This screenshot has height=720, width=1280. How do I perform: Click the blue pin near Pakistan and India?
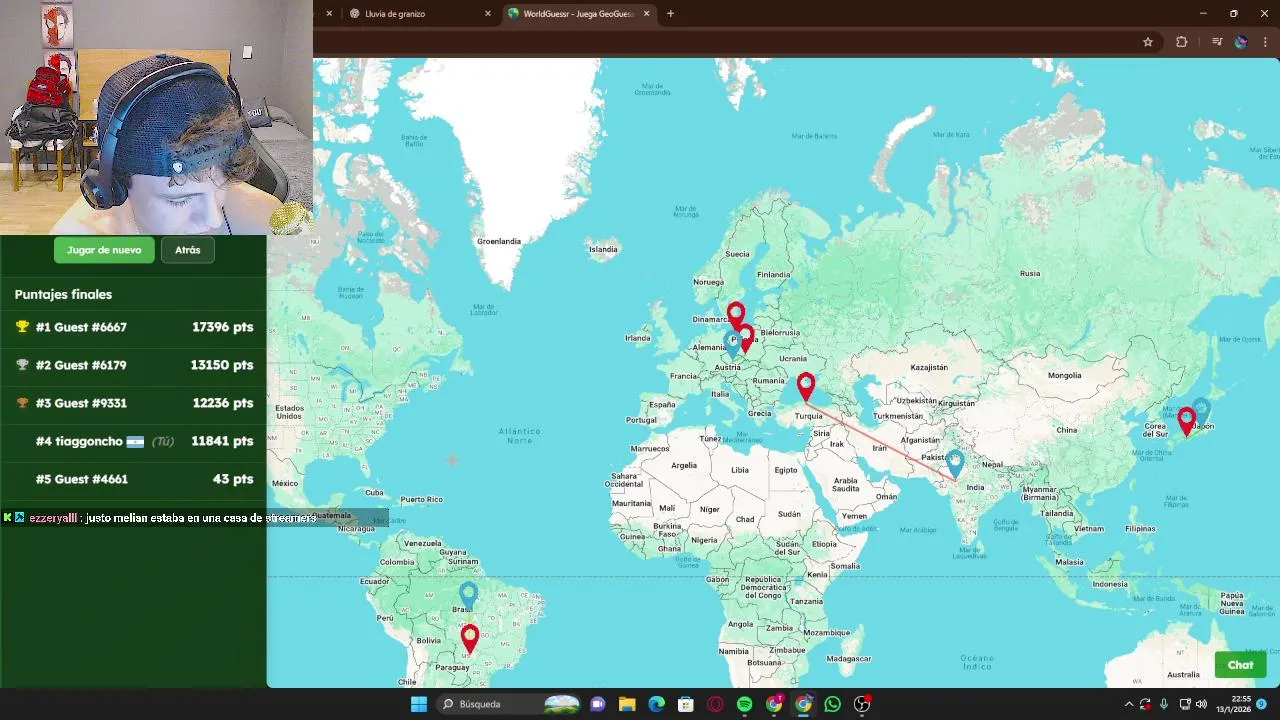tap(955, 464)
